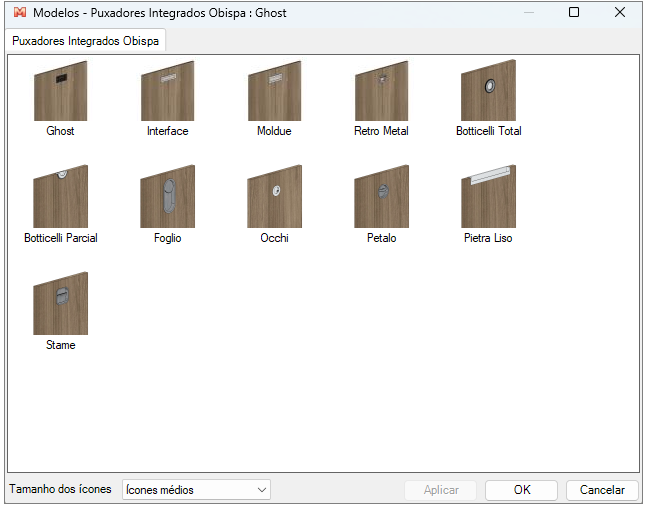Click the "Moldue" label text

tap(274, 131)
